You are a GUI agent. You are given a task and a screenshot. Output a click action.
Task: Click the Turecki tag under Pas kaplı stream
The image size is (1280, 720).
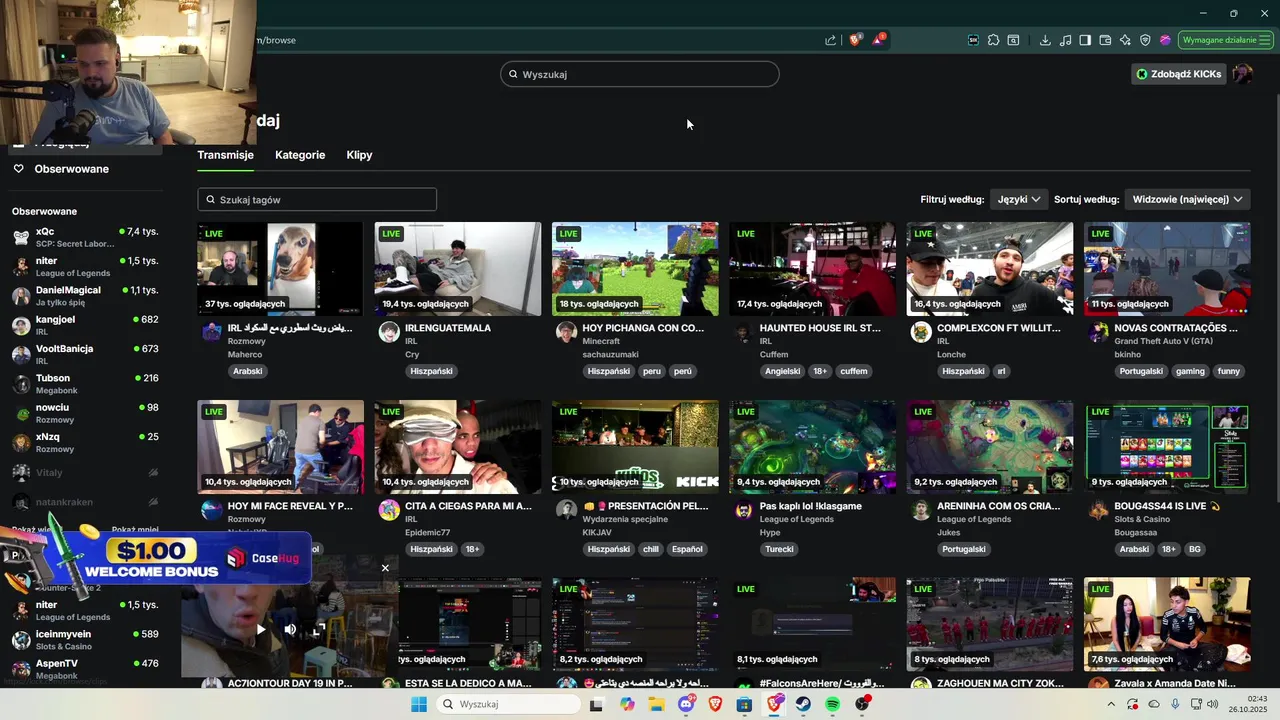click(x=779, y=549)
